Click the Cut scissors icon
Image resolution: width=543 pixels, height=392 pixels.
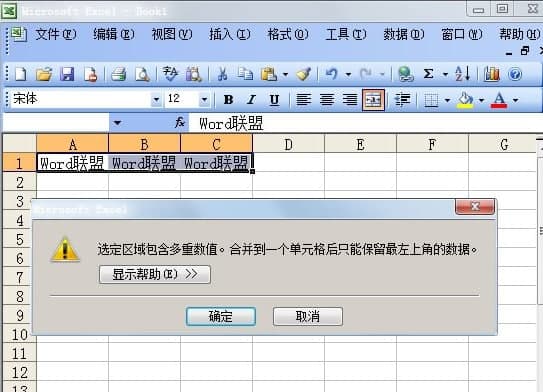222,74
